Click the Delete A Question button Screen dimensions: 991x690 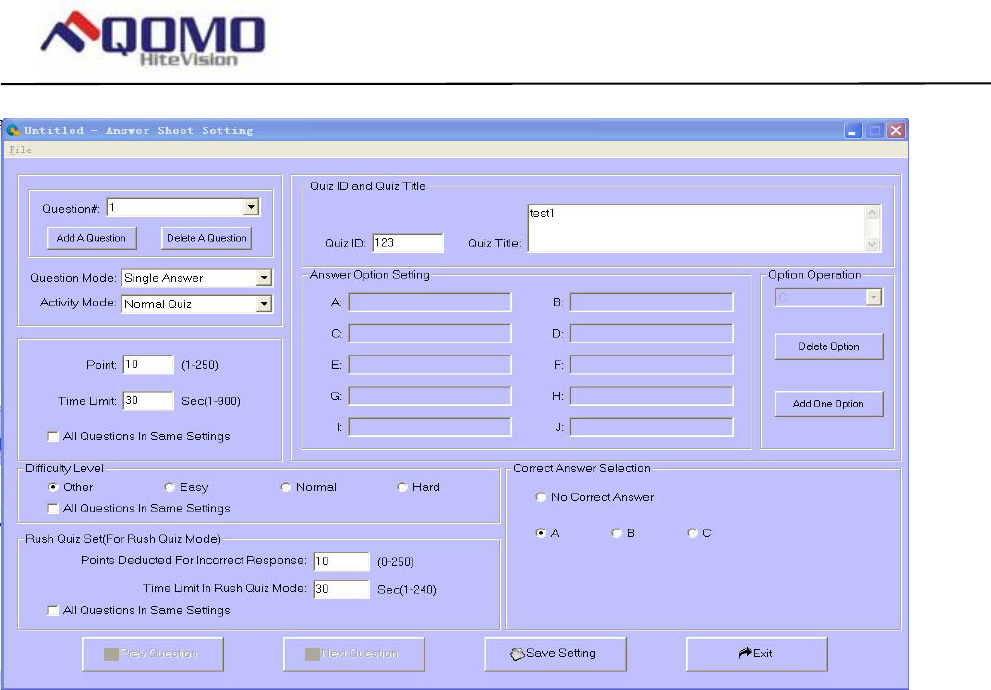click(207, 238)
